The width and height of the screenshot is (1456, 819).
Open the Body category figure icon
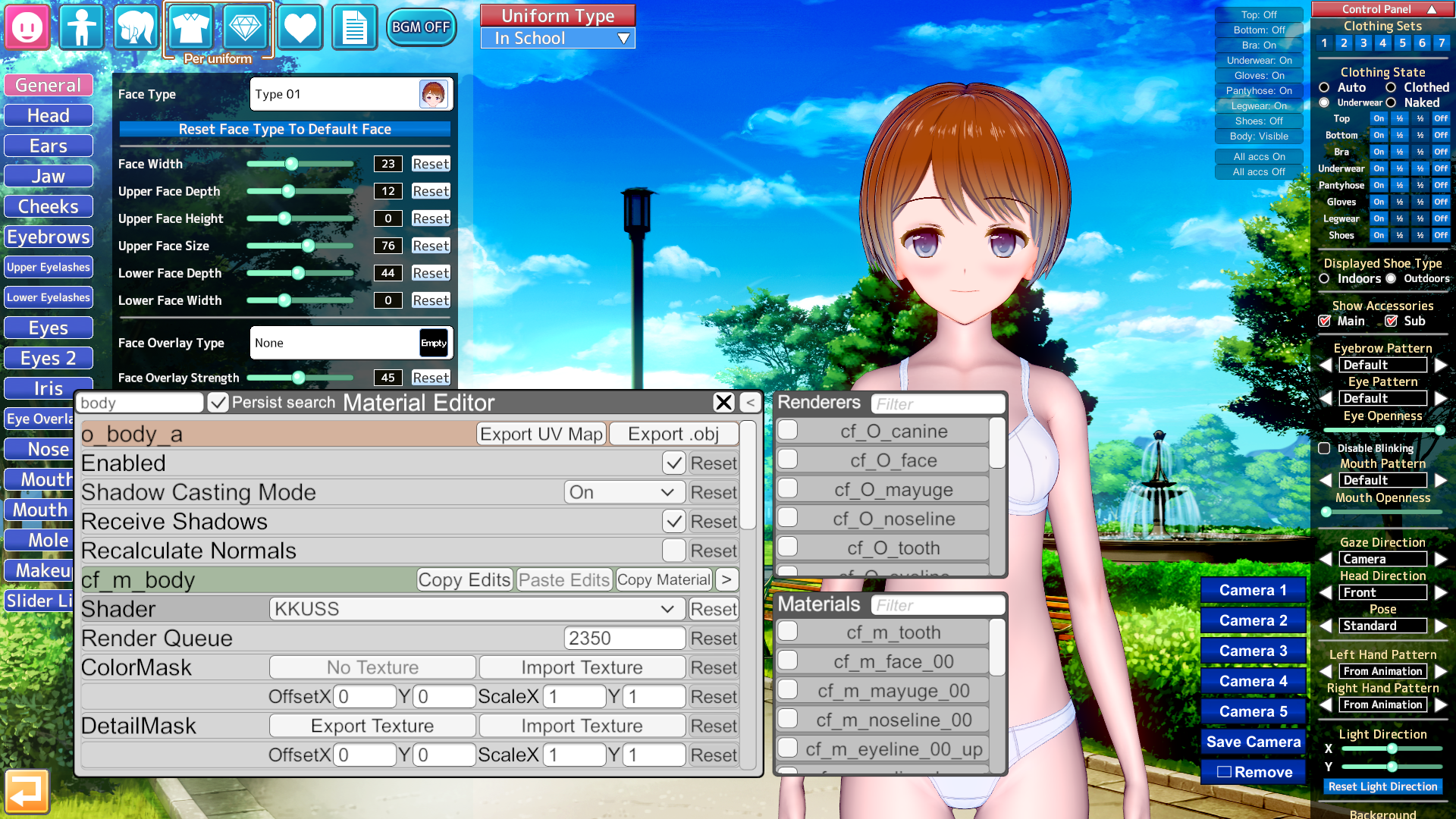click(81, 27)
